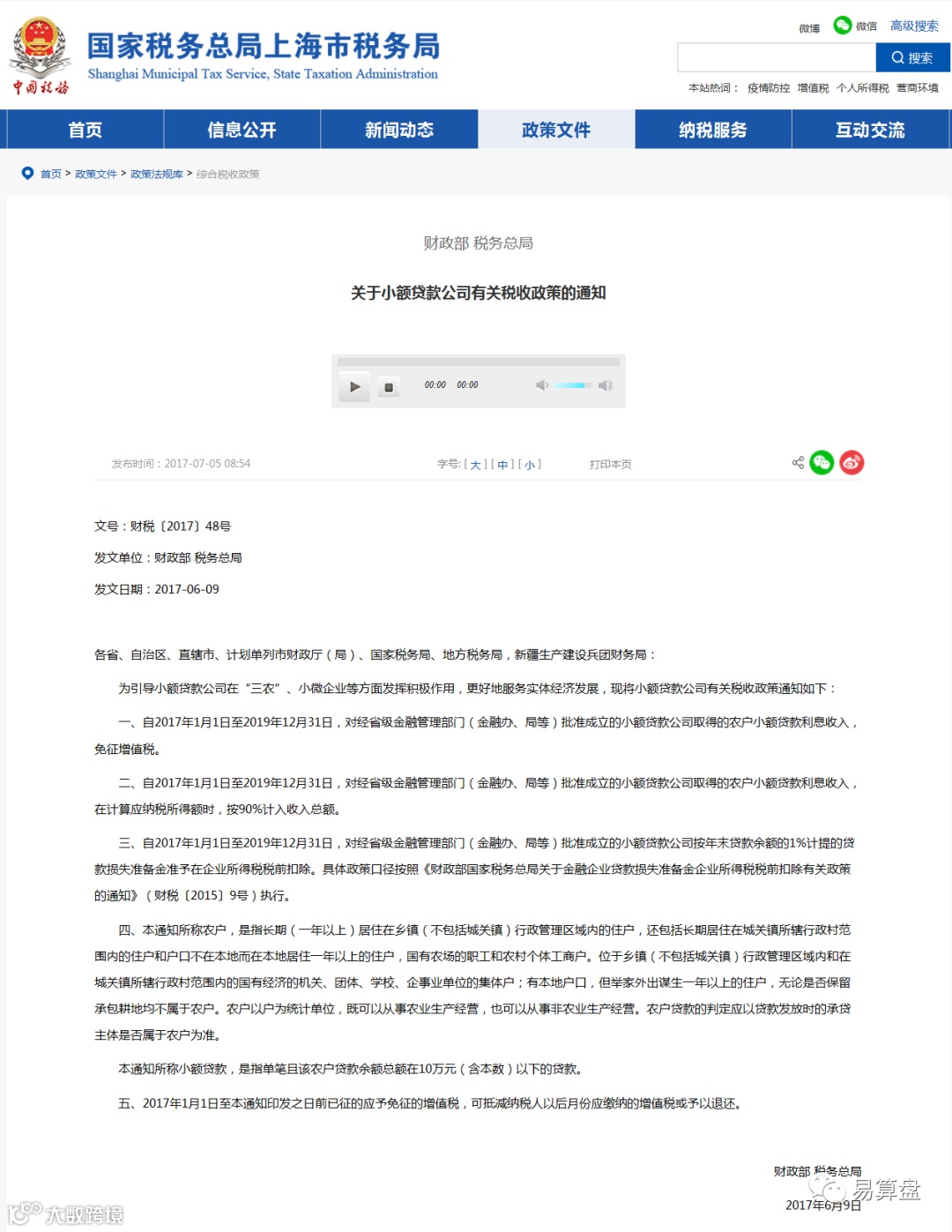Image resolution: width=952 pixels, height=1232 pixels.
Task: Open 高级搜索 advanced search
Action: pos(914,26)
